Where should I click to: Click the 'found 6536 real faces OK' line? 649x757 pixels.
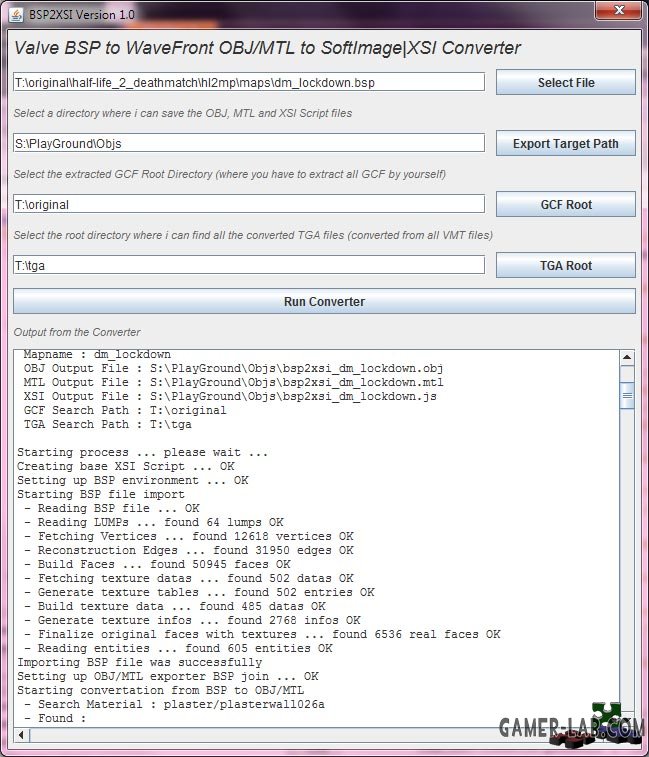[x=262, y=634]
